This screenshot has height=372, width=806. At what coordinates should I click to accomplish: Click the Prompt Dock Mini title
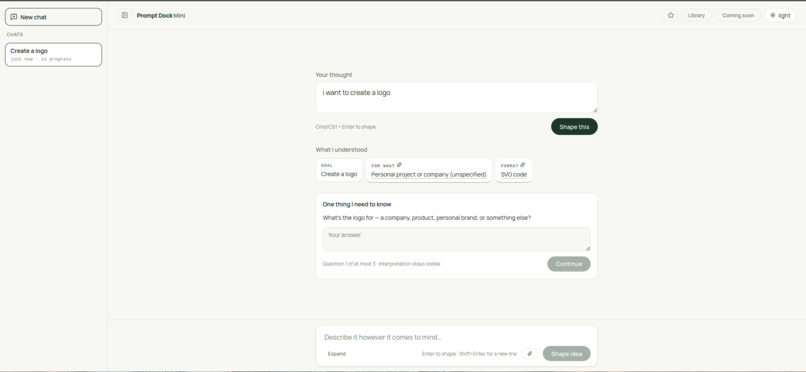161,15
